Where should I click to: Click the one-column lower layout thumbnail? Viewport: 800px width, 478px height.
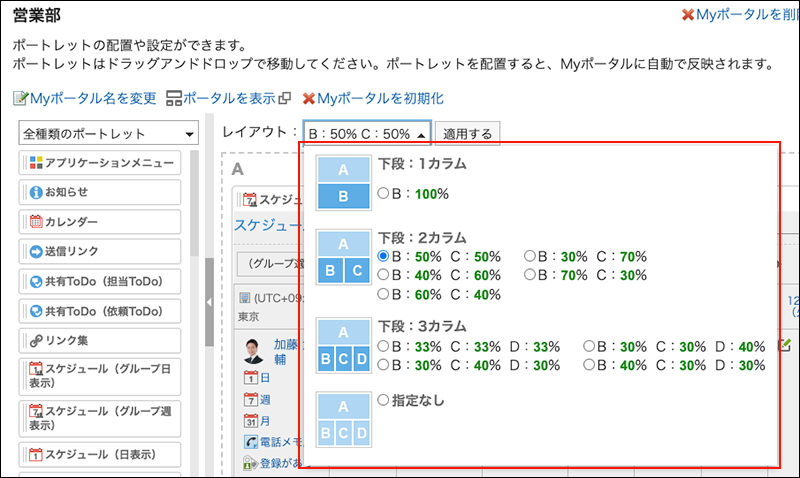pyautogui.click(x=343, y=182)
